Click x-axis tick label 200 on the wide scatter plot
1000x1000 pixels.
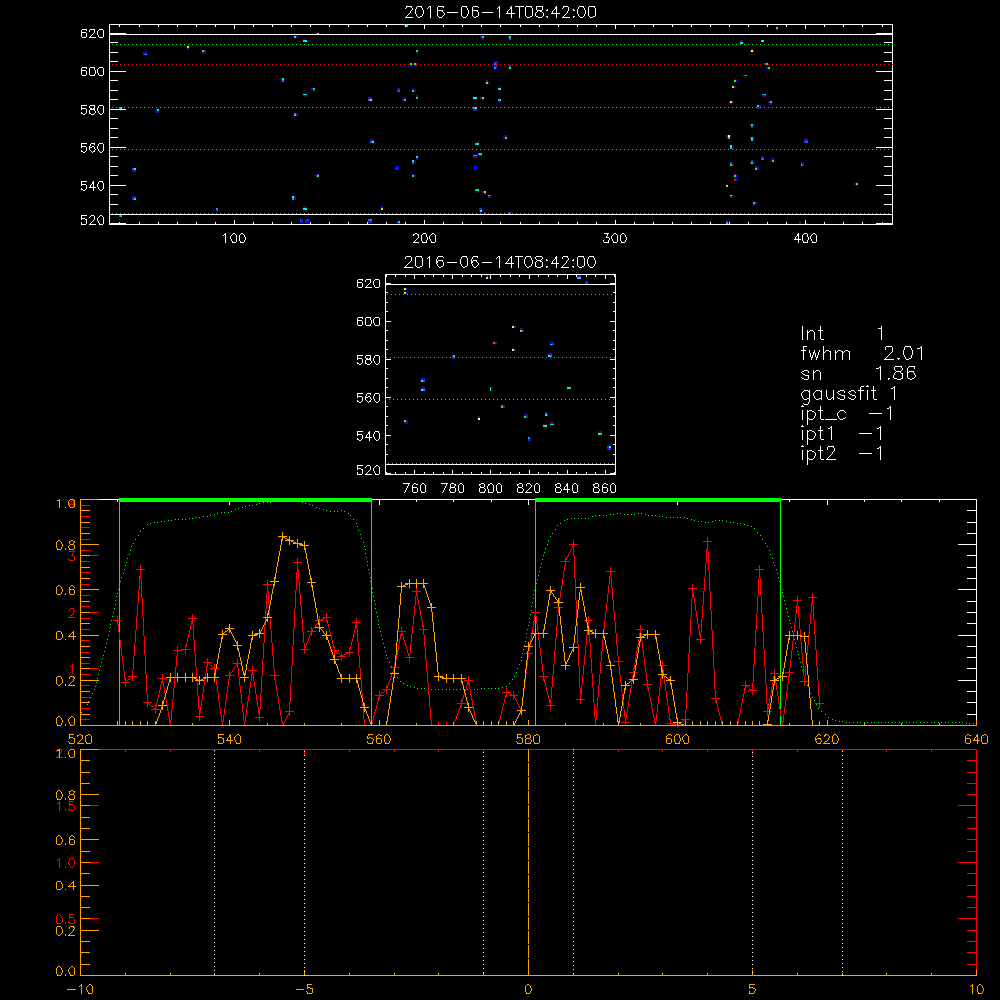424,239
